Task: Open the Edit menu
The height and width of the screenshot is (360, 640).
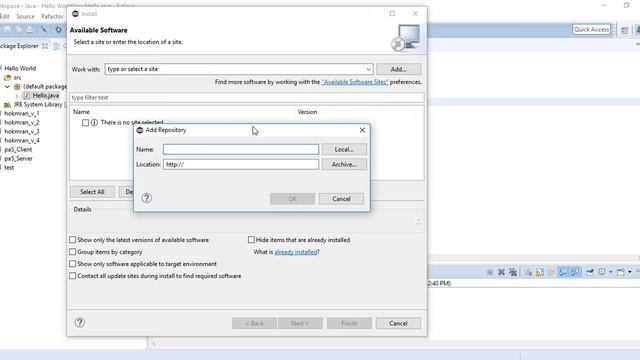Action: [x=4, y=16]
